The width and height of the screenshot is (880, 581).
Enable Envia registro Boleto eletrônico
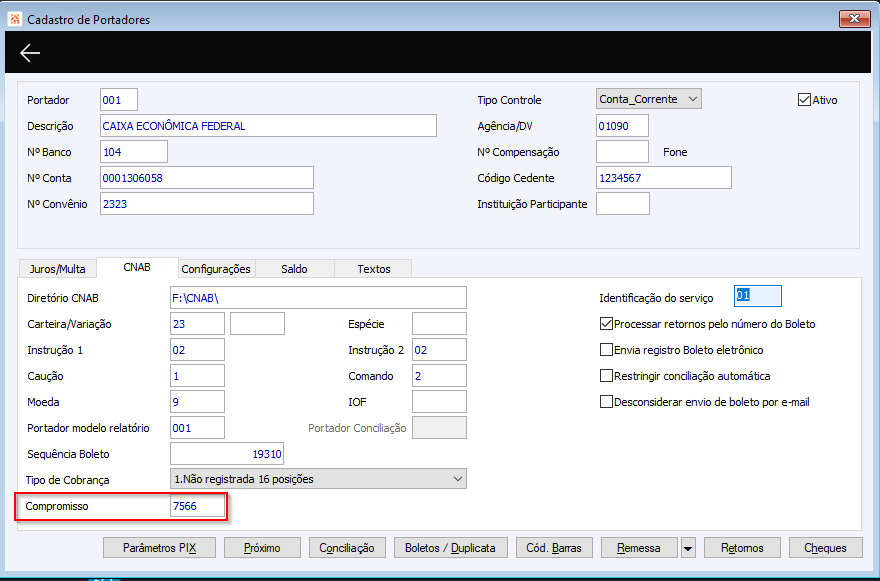tap(606, 350)
